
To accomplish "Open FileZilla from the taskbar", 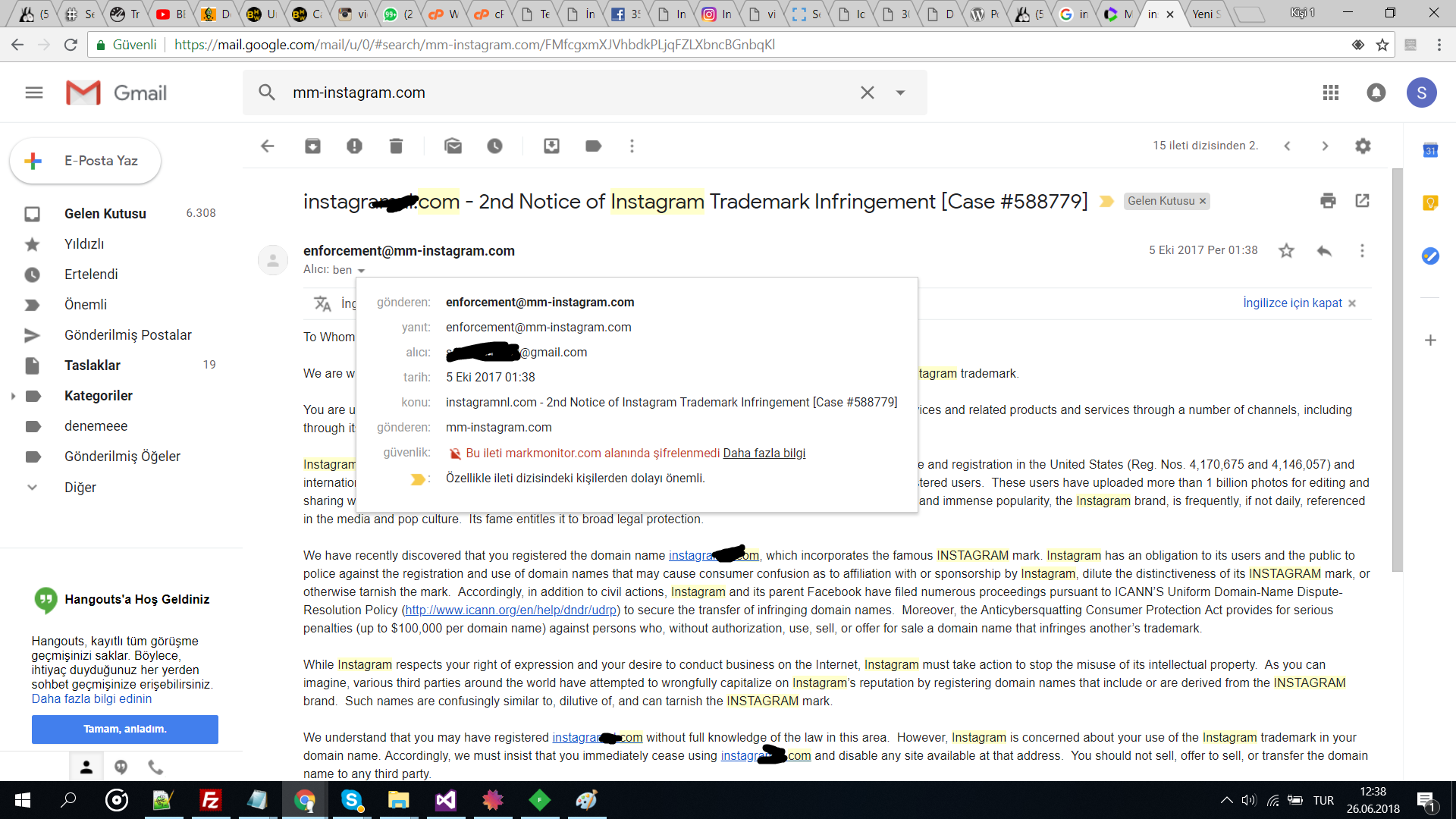I will coord(210,800).
